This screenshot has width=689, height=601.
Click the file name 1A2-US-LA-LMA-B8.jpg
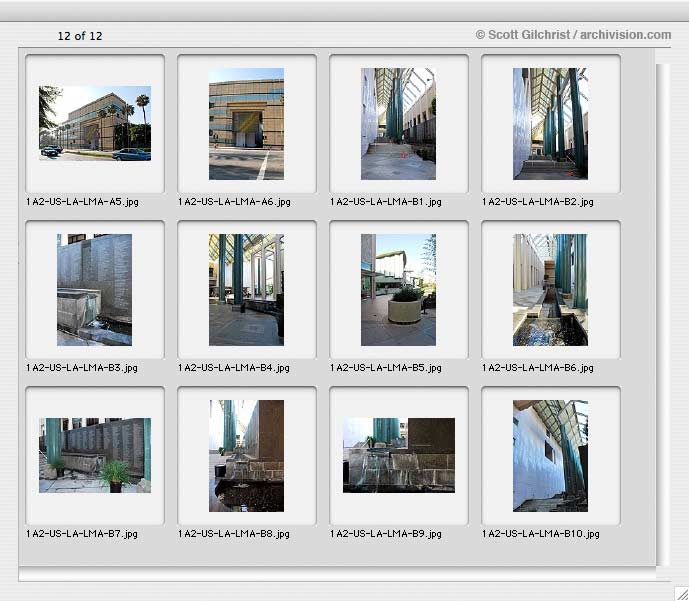tap(234, 534)
